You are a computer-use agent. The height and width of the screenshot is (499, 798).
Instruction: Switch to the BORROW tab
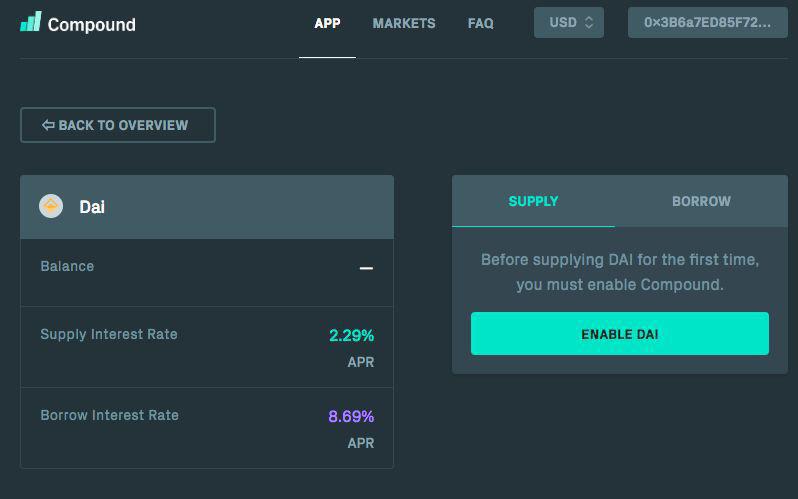(701, 201)
